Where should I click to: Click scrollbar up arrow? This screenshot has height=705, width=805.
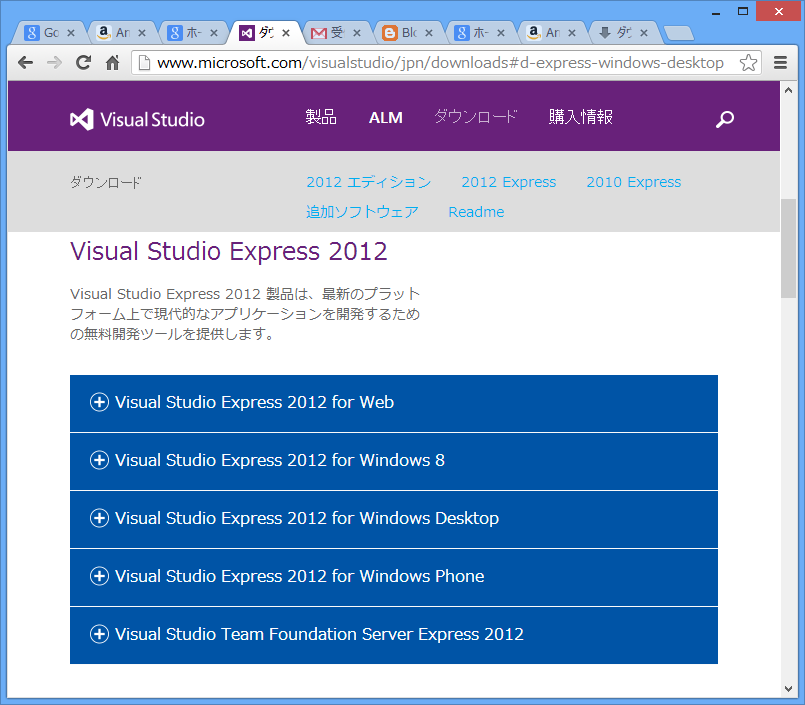coord(788,90)
